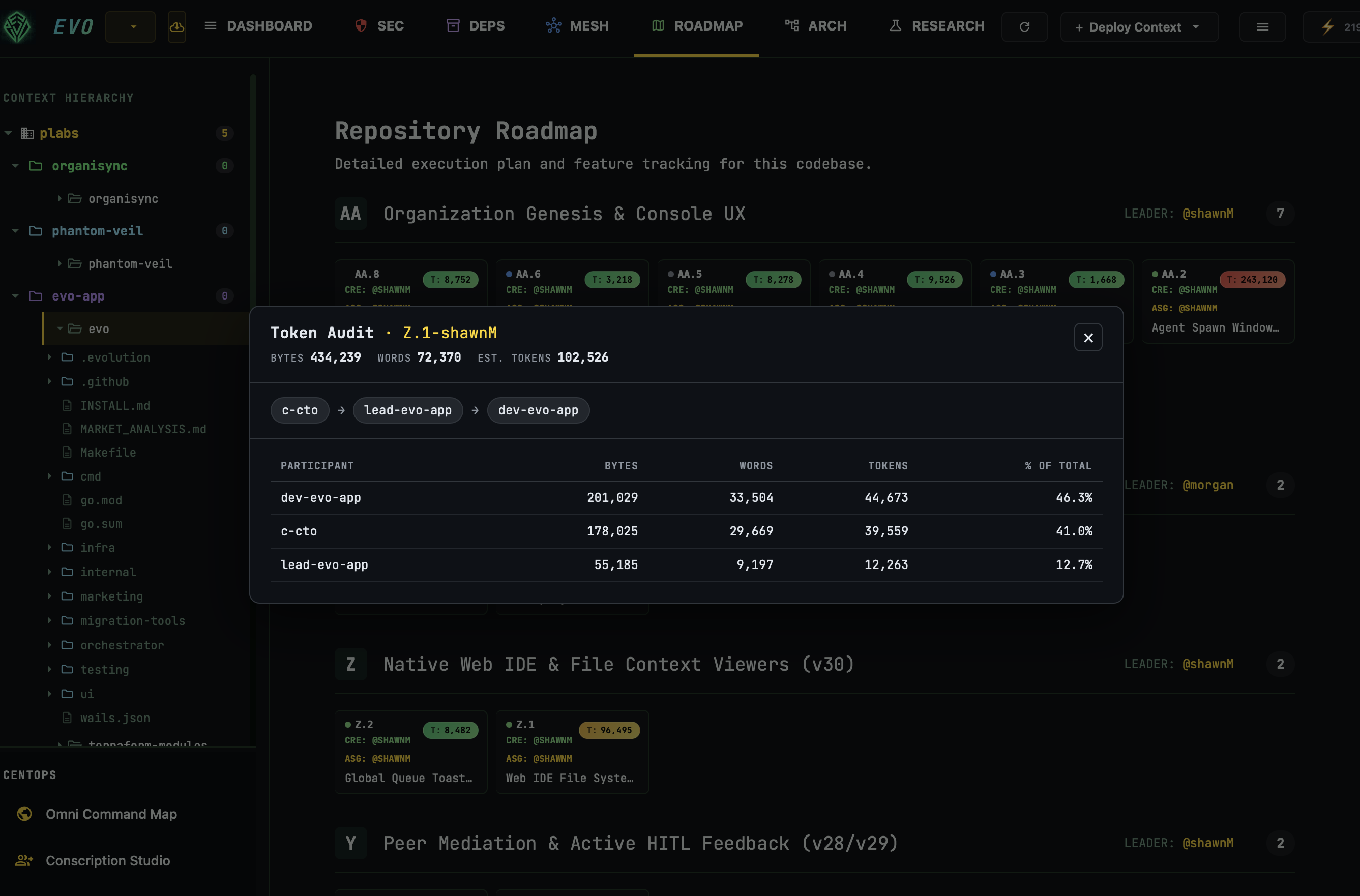Collapse the plabs tree node
1360x896 pixels.
8,133
